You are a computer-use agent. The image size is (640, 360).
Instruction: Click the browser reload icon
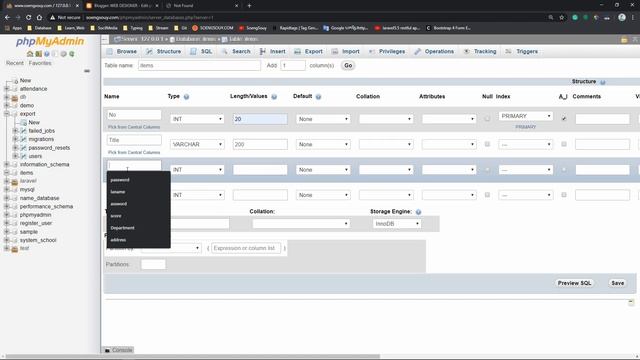tap(28, 18)
